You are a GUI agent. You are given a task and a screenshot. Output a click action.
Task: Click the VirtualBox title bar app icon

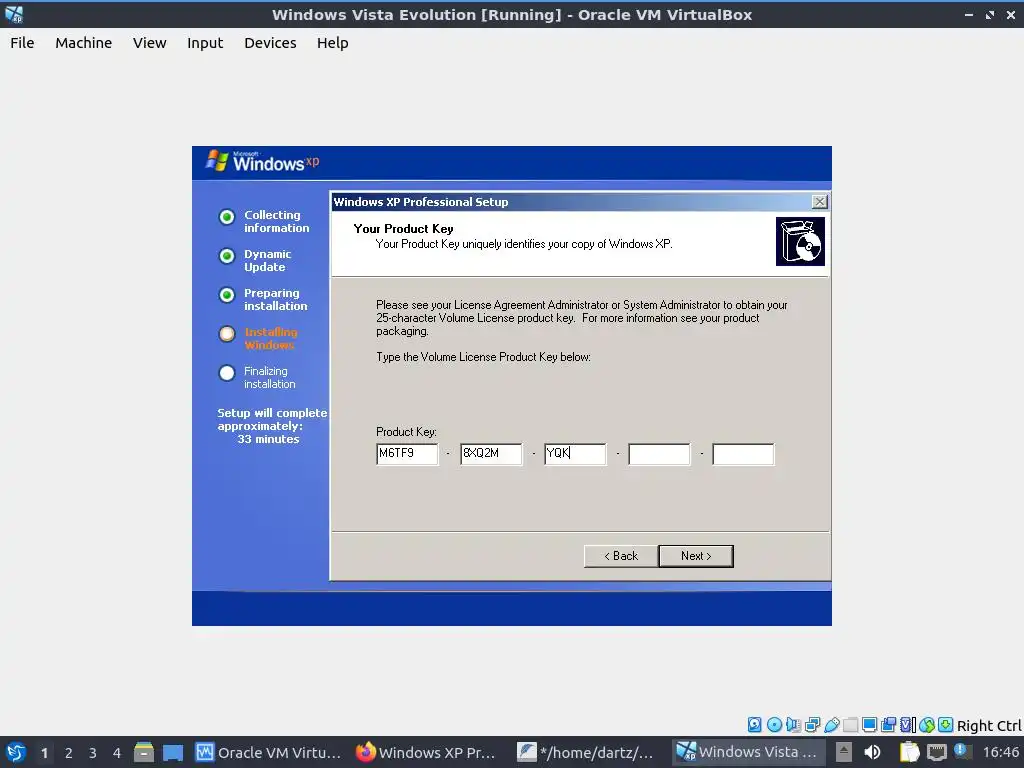click(14, 14)
